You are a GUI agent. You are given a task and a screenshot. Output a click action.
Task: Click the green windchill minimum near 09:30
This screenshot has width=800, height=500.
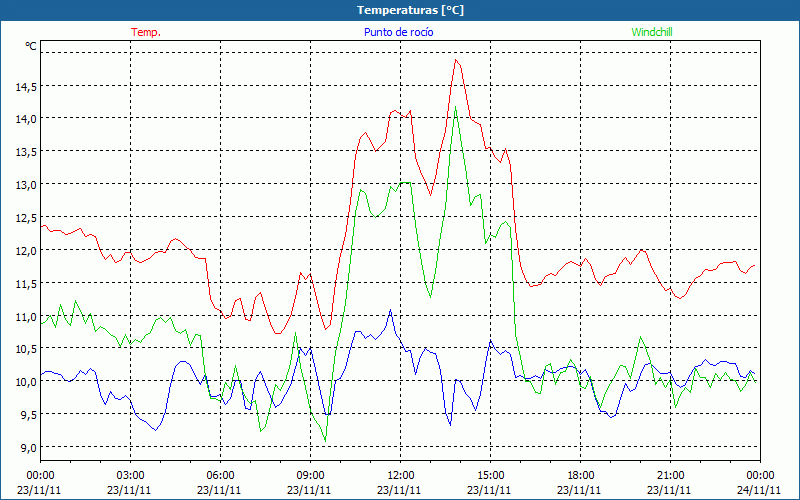click(325, 441)
